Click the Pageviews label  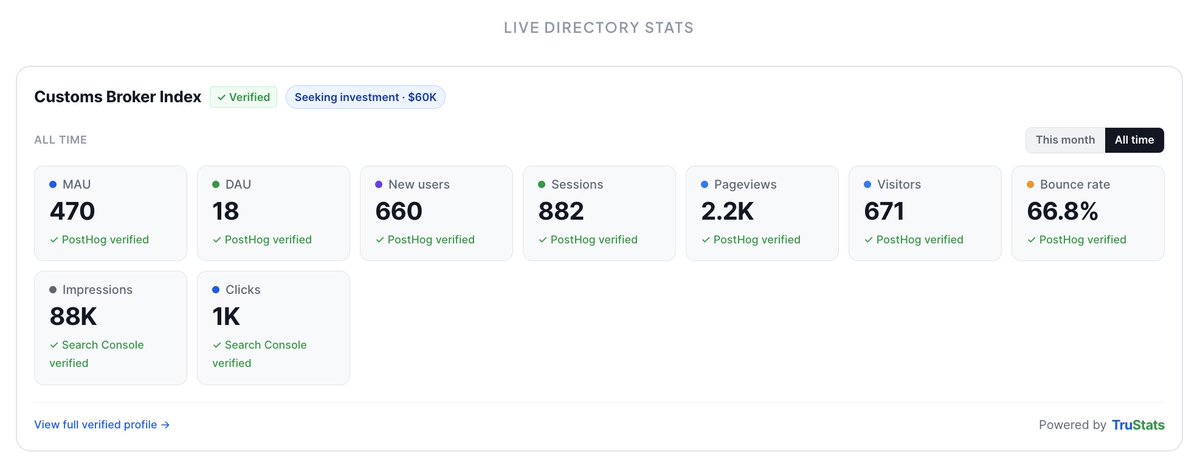click(x=745, y=185)
